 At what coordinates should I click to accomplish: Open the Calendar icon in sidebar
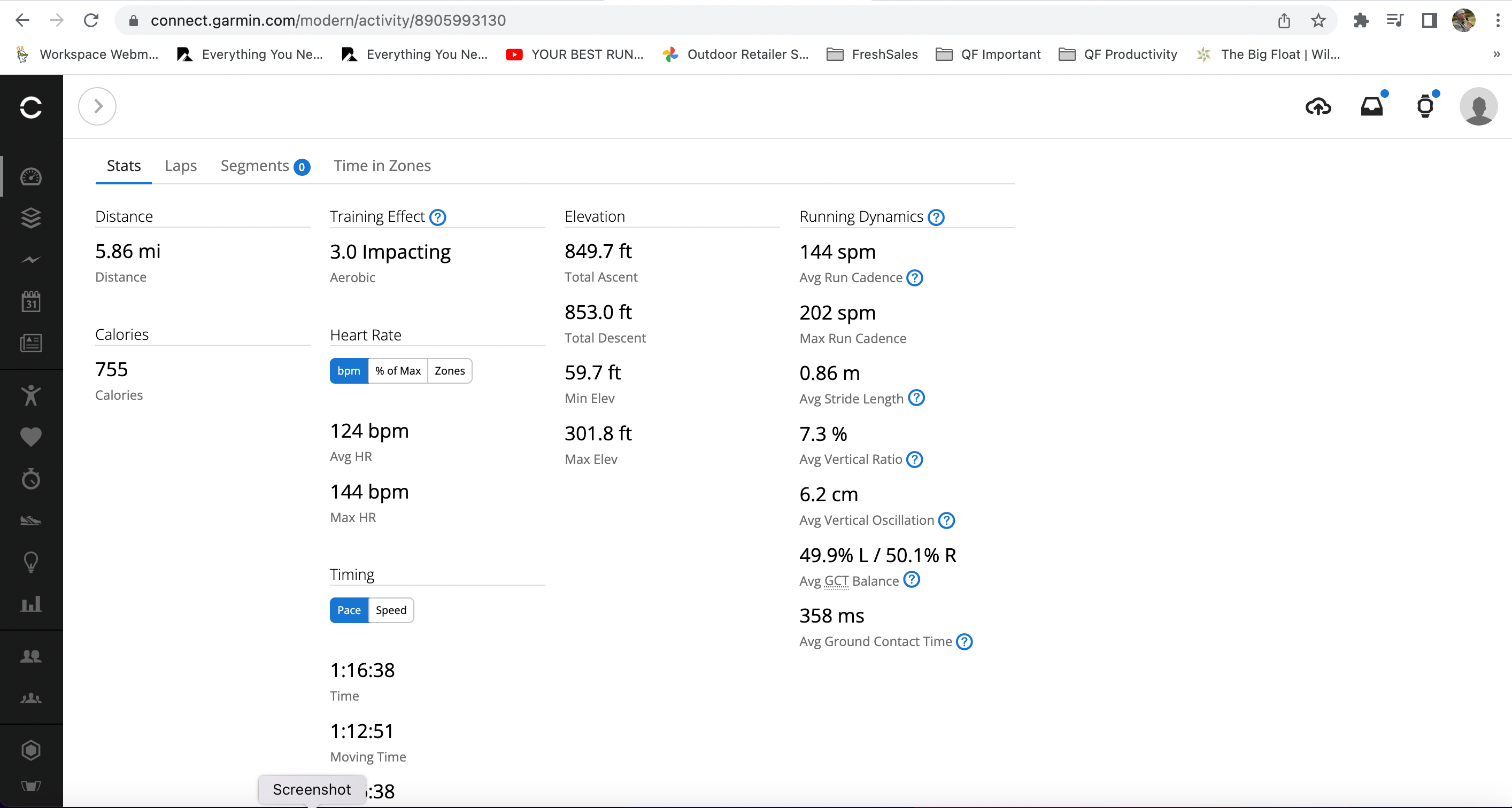(x=30, y=301)
